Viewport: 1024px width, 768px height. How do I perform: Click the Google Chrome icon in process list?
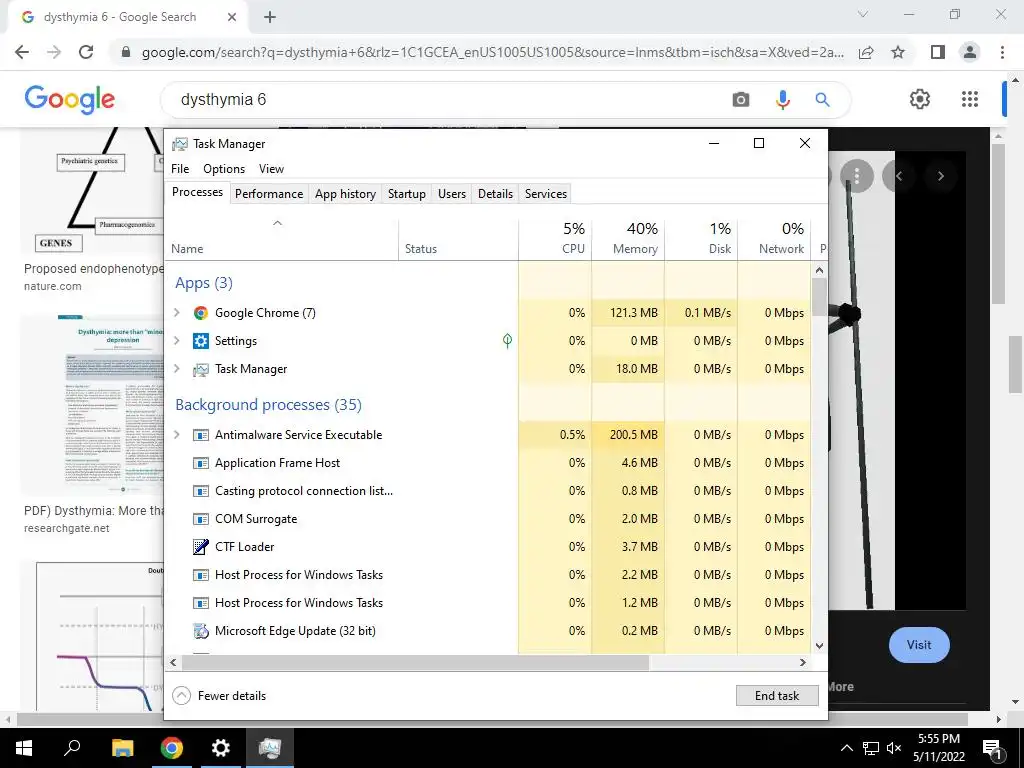(200, 313)
